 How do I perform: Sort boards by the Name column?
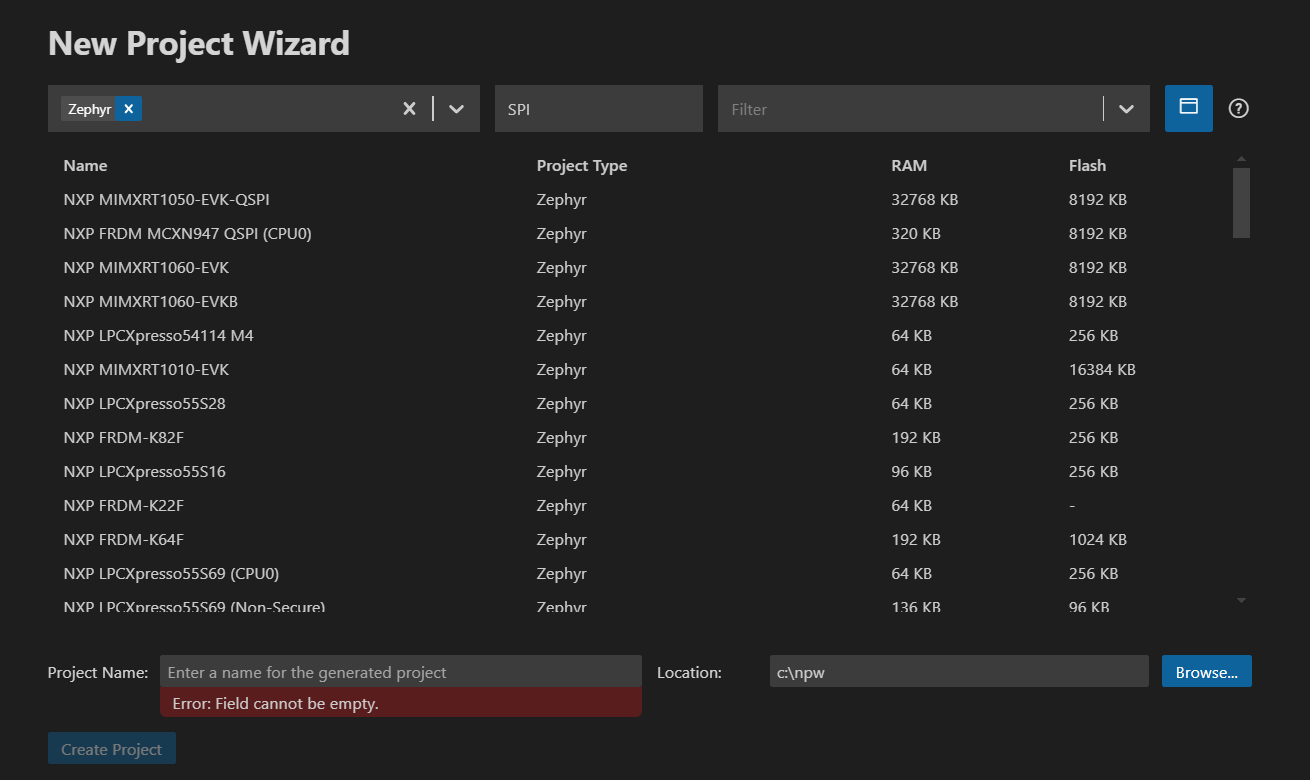[85, 165]
